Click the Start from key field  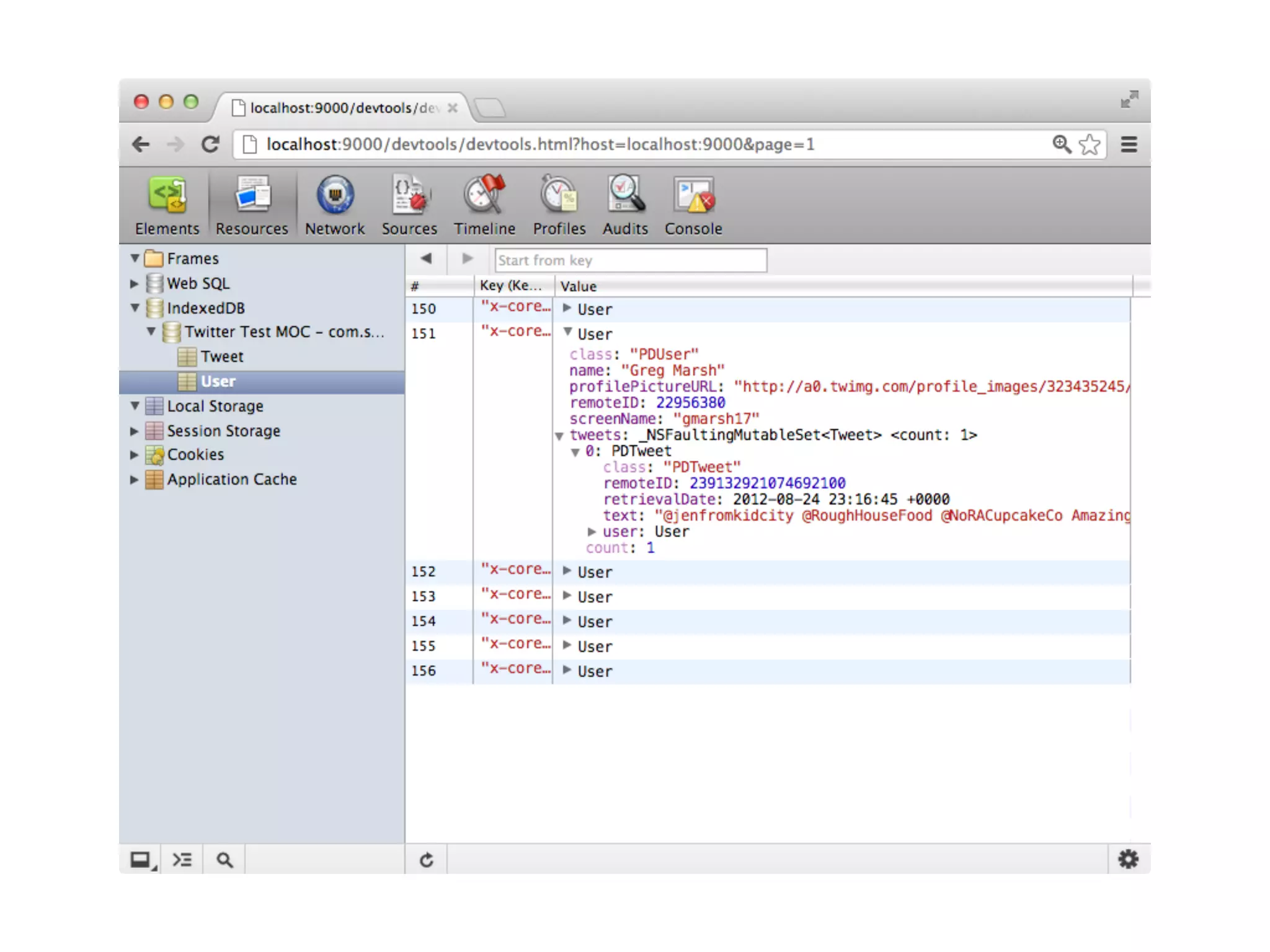click(x=630, y=260)
